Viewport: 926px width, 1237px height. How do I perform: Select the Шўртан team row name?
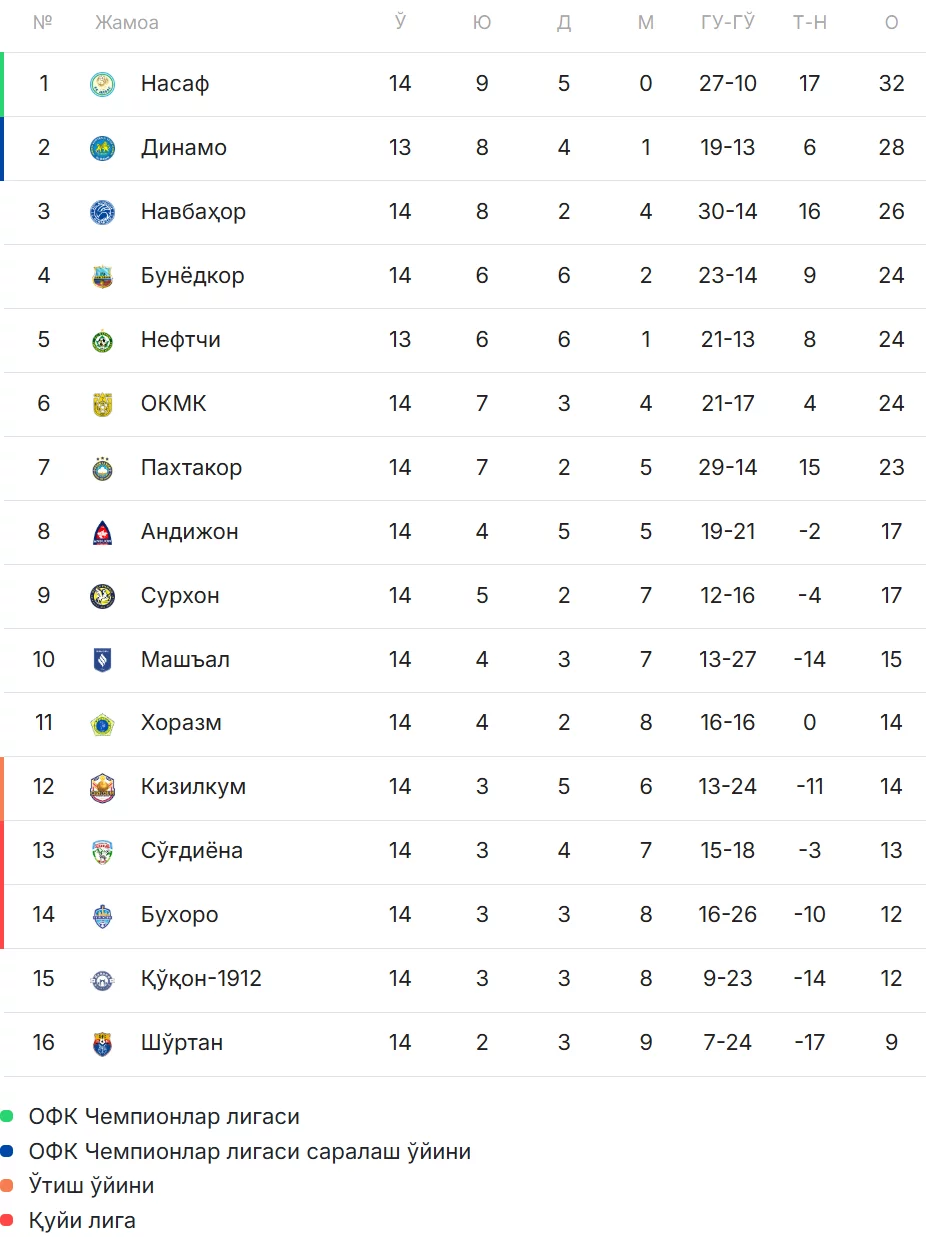pos(182,1042)
